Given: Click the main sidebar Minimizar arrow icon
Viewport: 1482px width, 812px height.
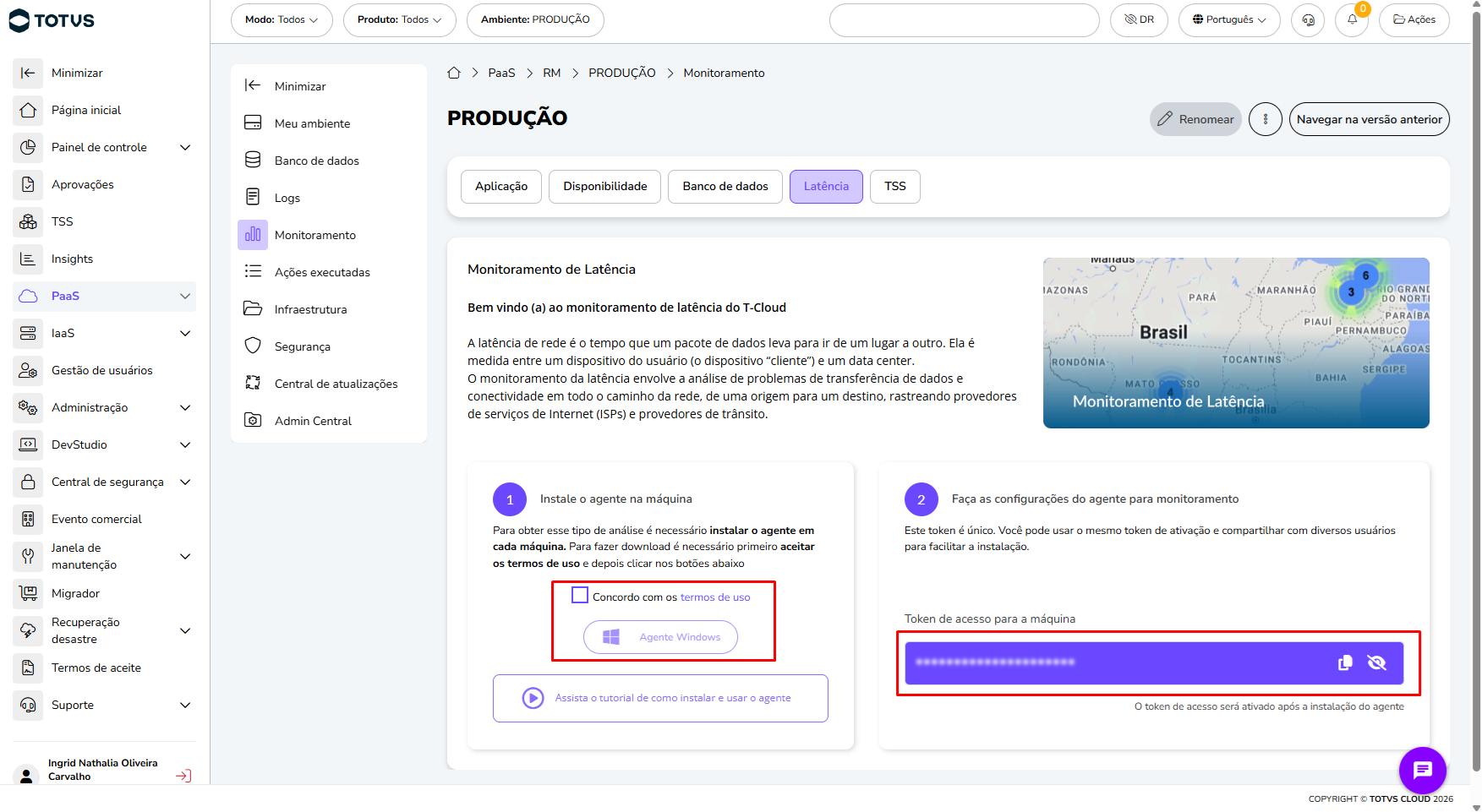Looking at the screenshot, I should pyautogui.click(x=28, y=73).
